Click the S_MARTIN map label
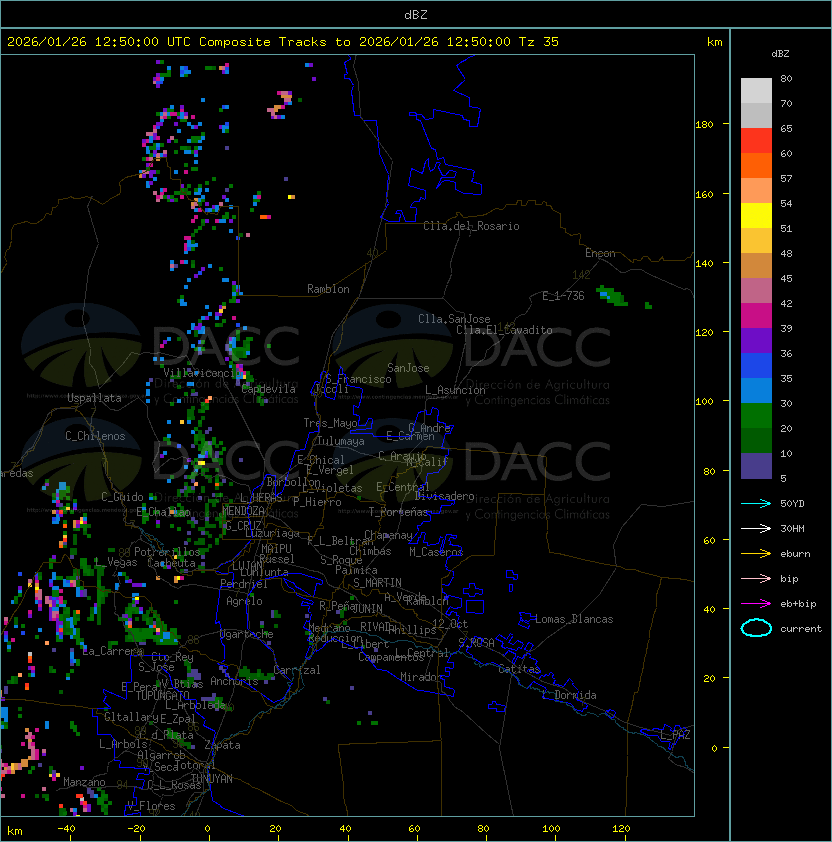Screen dimensions: 832x842 377,583
